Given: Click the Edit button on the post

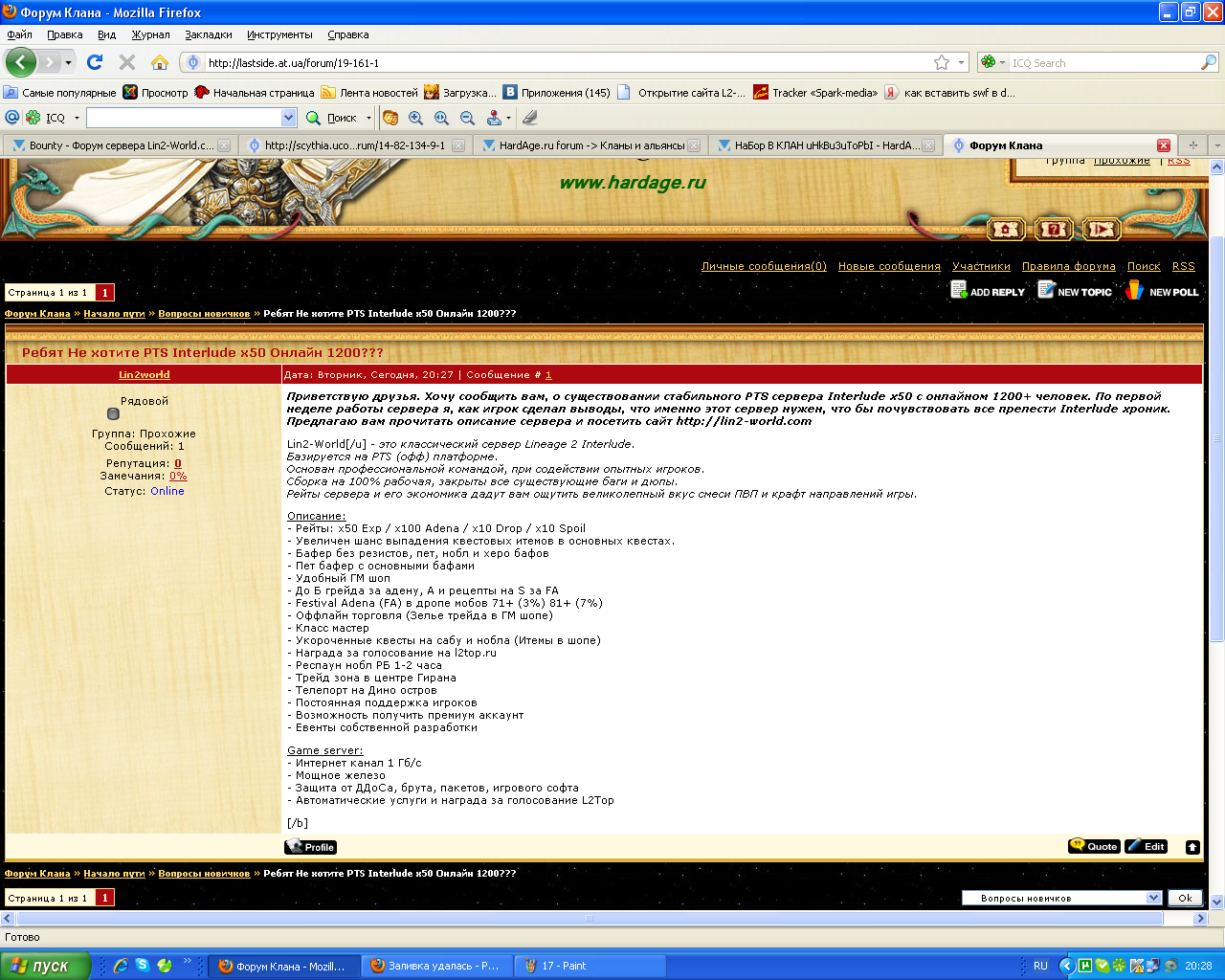Looking at the screenshot, I should click(1147, 846).
